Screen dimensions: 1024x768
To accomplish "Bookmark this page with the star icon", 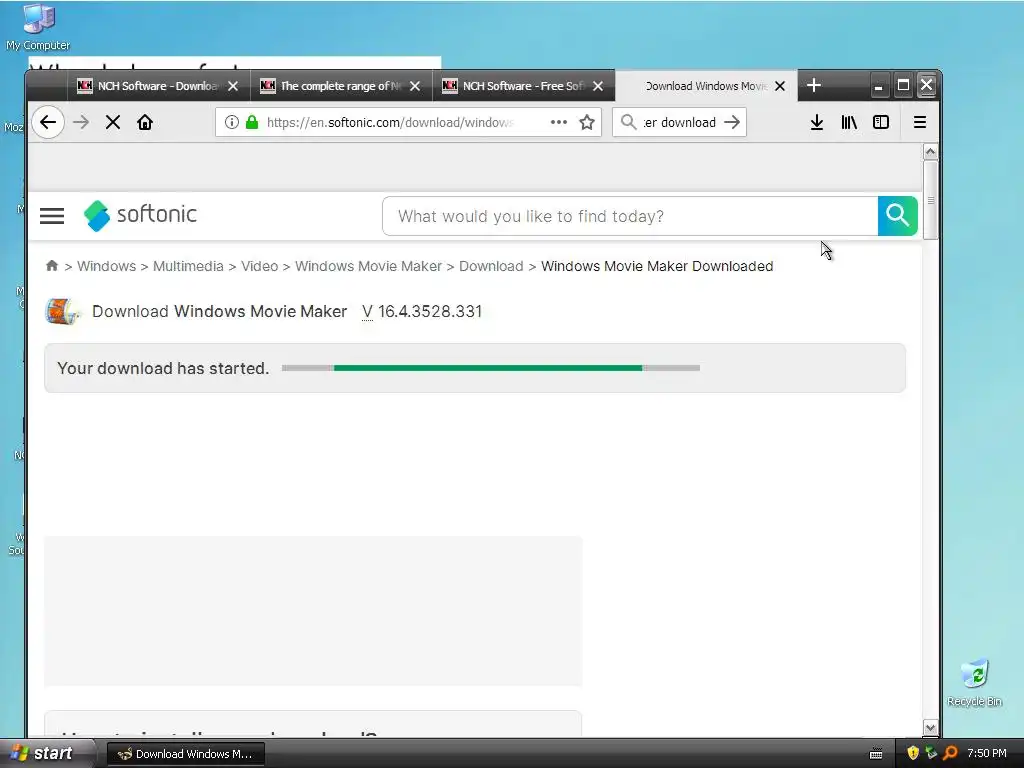I will click(x=587, y=122).
